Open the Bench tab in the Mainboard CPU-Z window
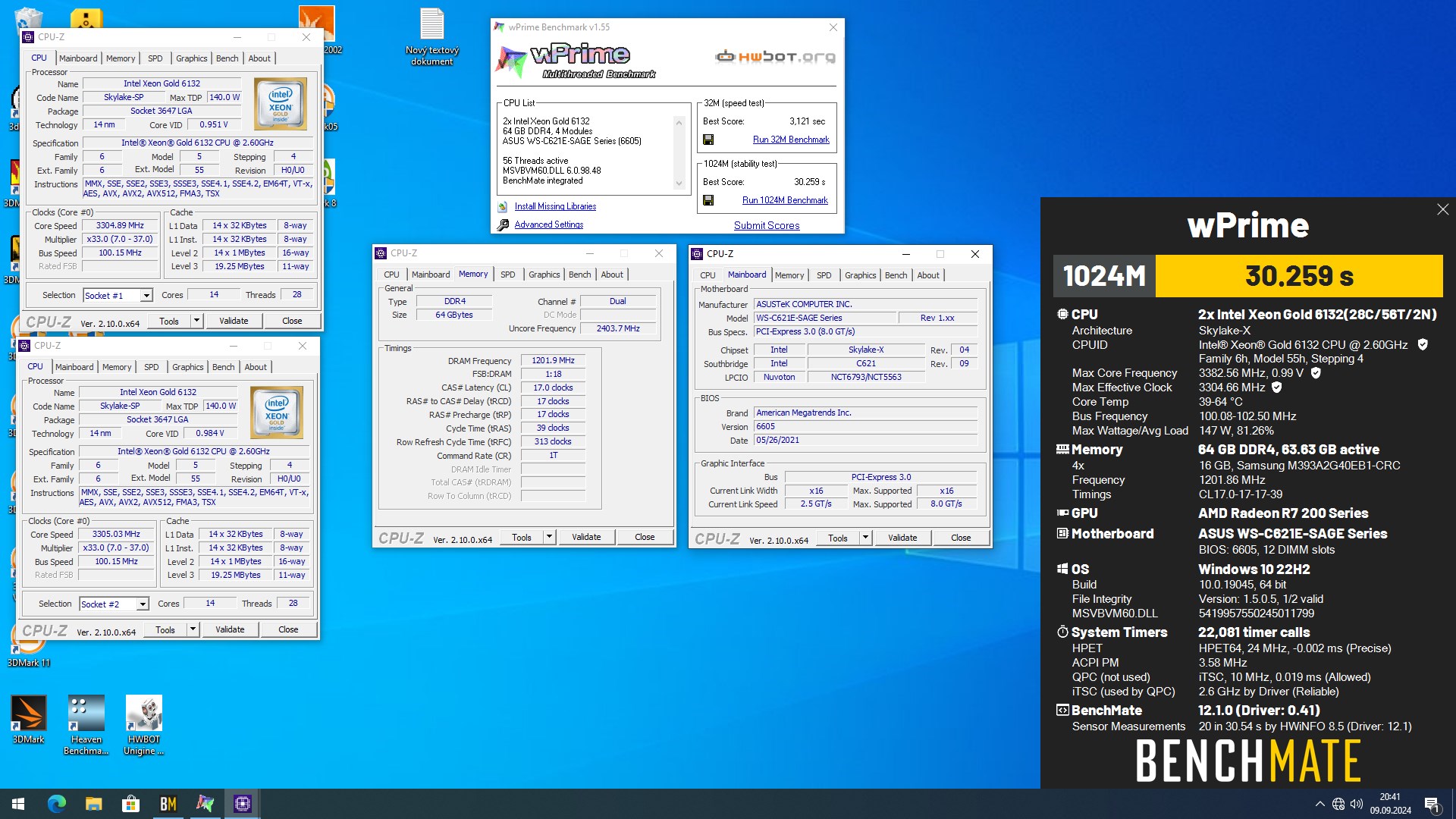Screen dimensions: 1456x819 click(x=896, y=275)
